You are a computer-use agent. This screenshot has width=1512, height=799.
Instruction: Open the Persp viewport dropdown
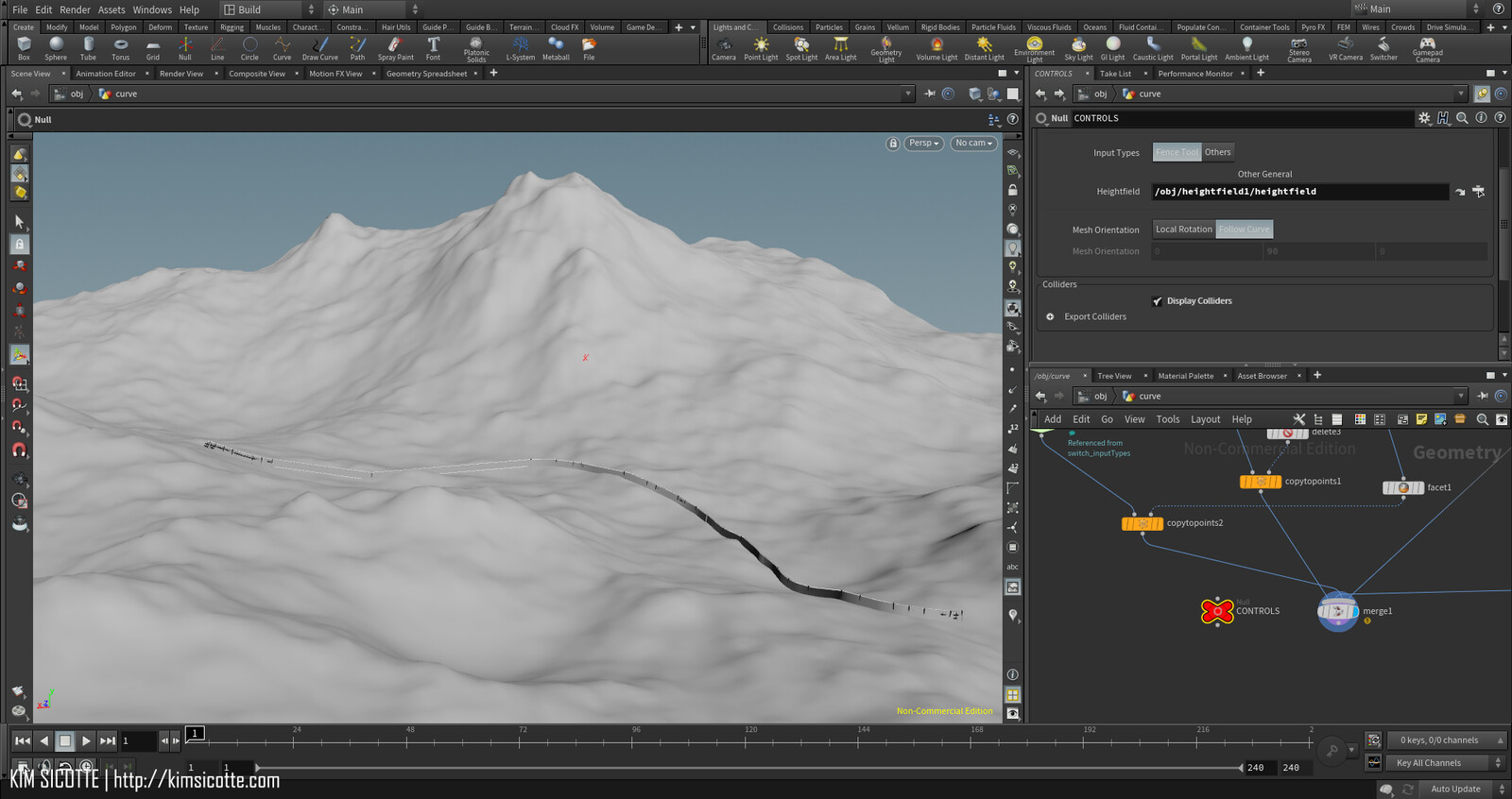923,144
